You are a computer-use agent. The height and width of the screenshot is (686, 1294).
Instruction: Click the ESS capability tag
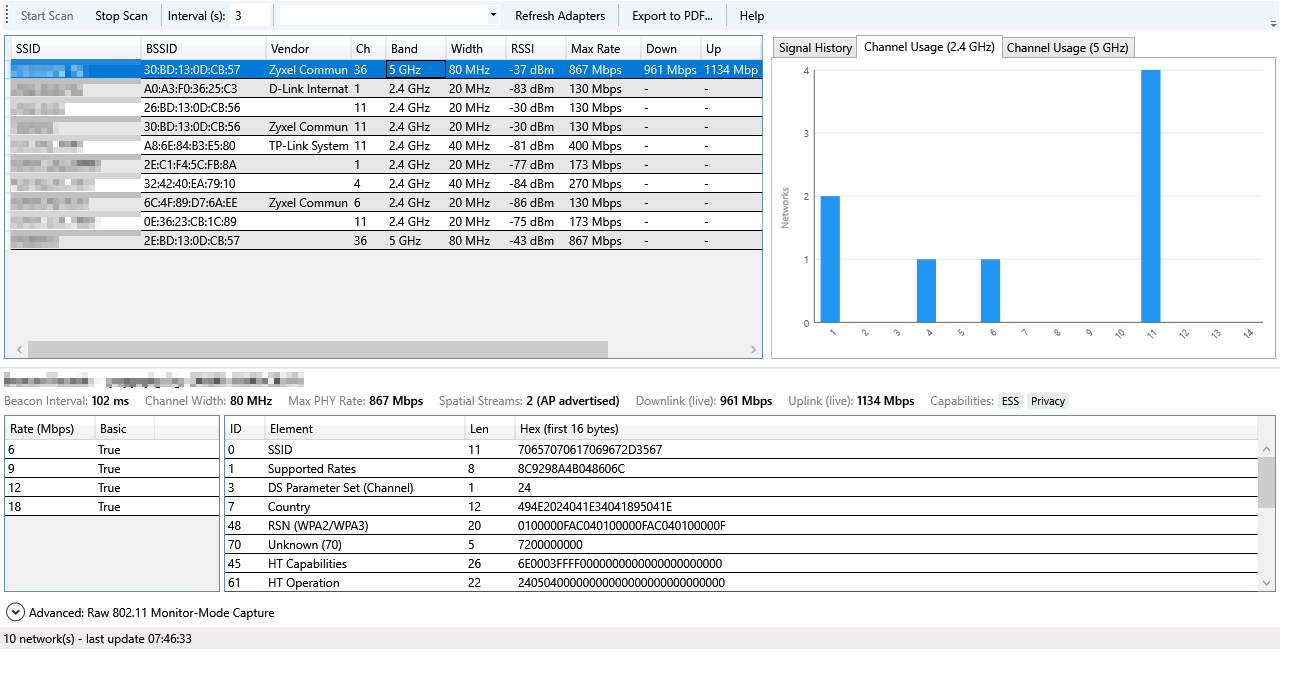pos(1010,401)
